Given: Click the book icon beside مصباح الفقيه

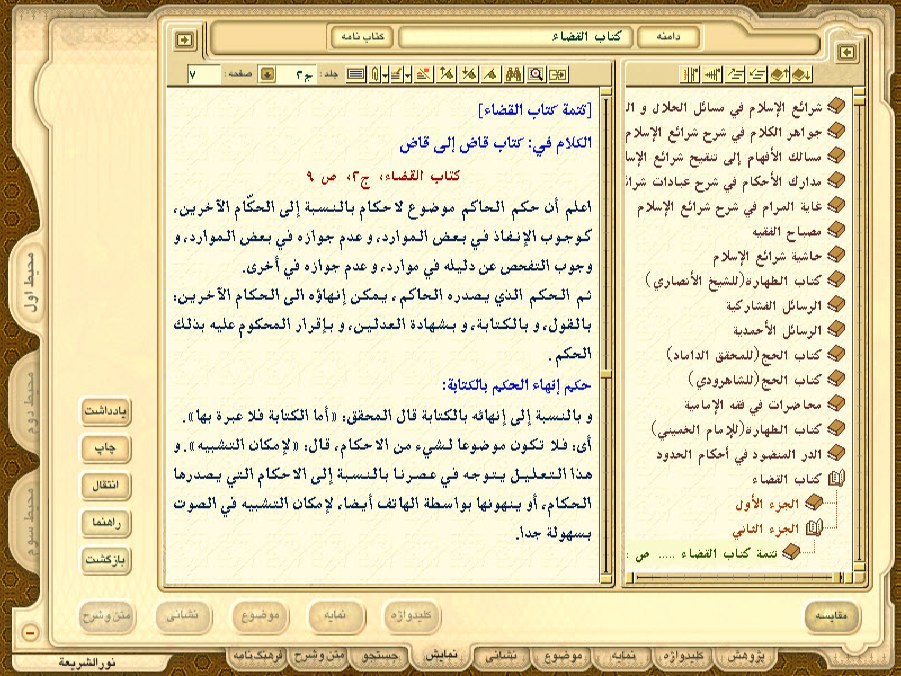Looking at the screenshot, I should (835, 231).
